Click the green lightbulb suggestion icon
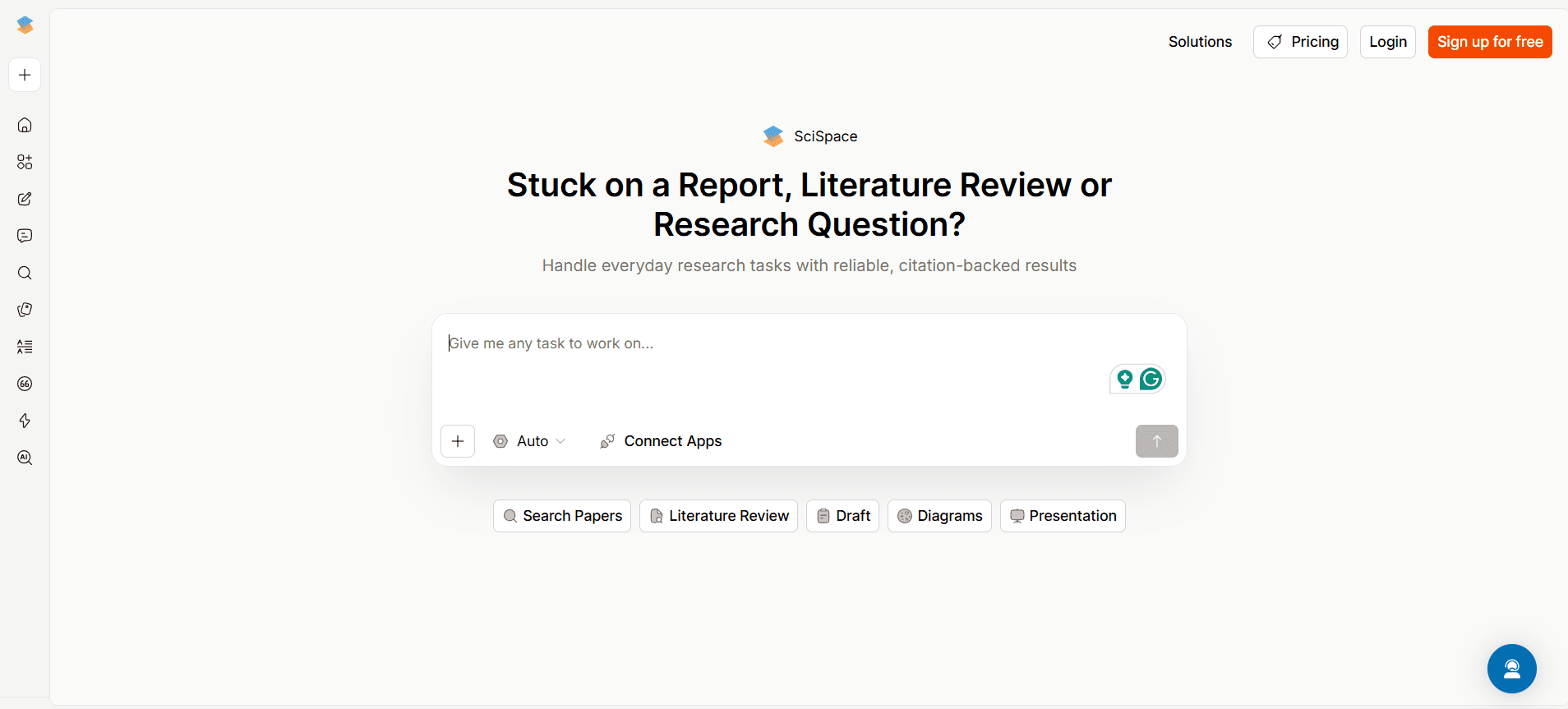1568x709 pixels. tap(1124, 379)
